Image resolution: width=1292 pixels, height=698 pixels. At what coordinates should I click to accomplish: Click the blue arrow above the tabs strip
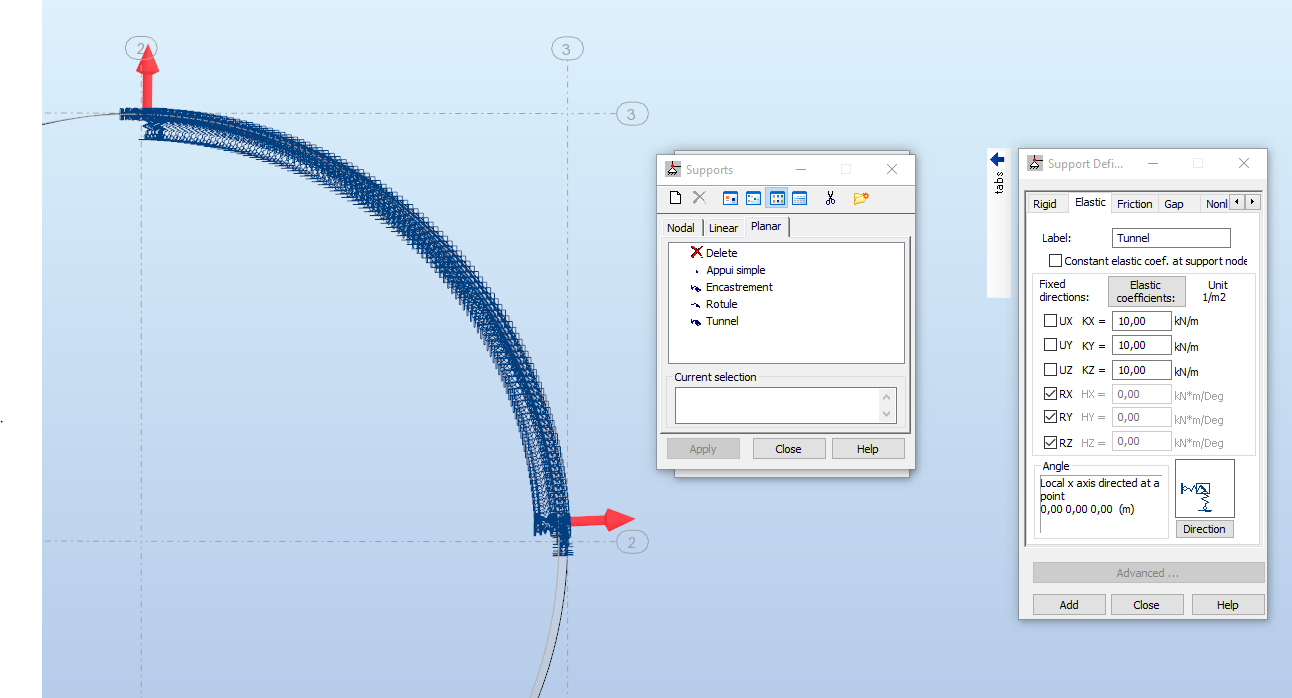[997, 159]
